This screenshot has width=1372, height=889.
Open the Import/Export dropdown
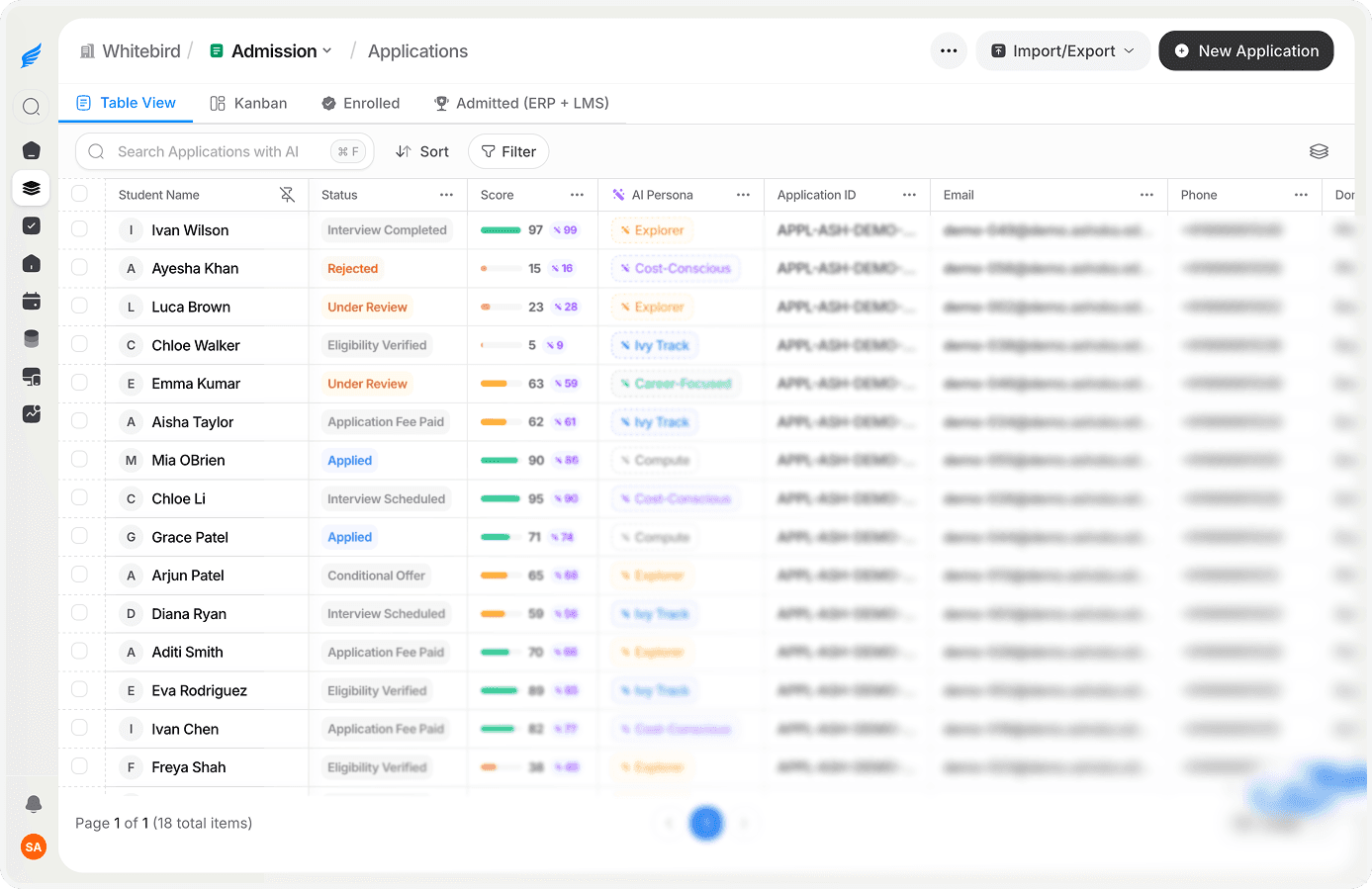pos(1063,50)
